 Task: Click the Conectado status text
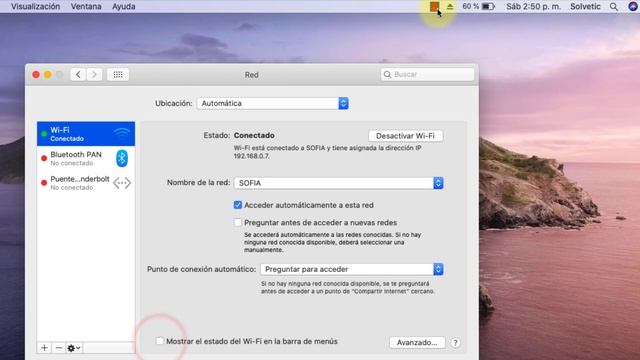point(254,135)
